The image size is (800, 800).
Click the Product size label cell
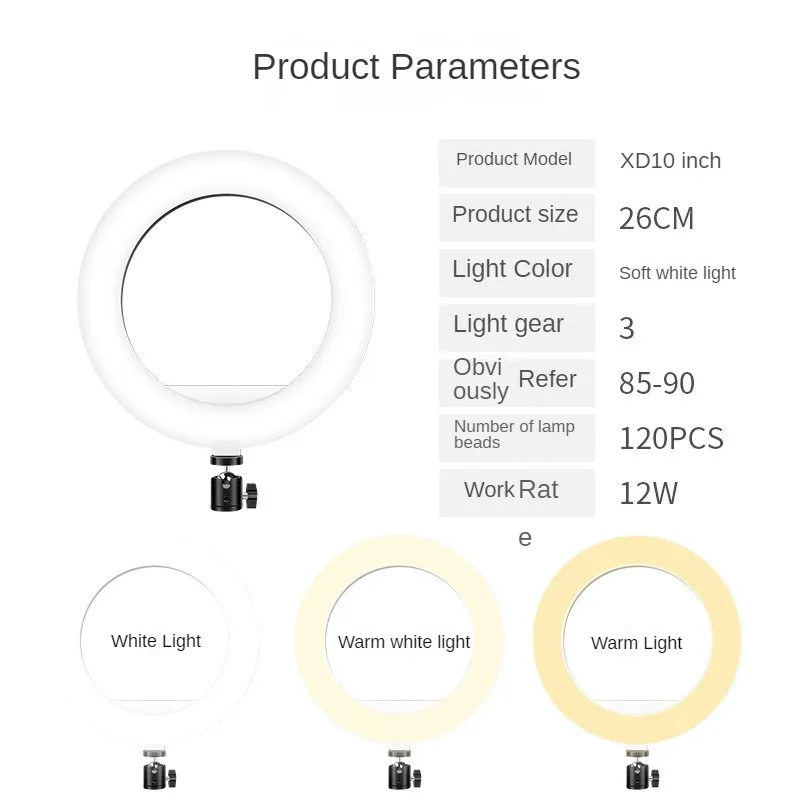(517, 218)
